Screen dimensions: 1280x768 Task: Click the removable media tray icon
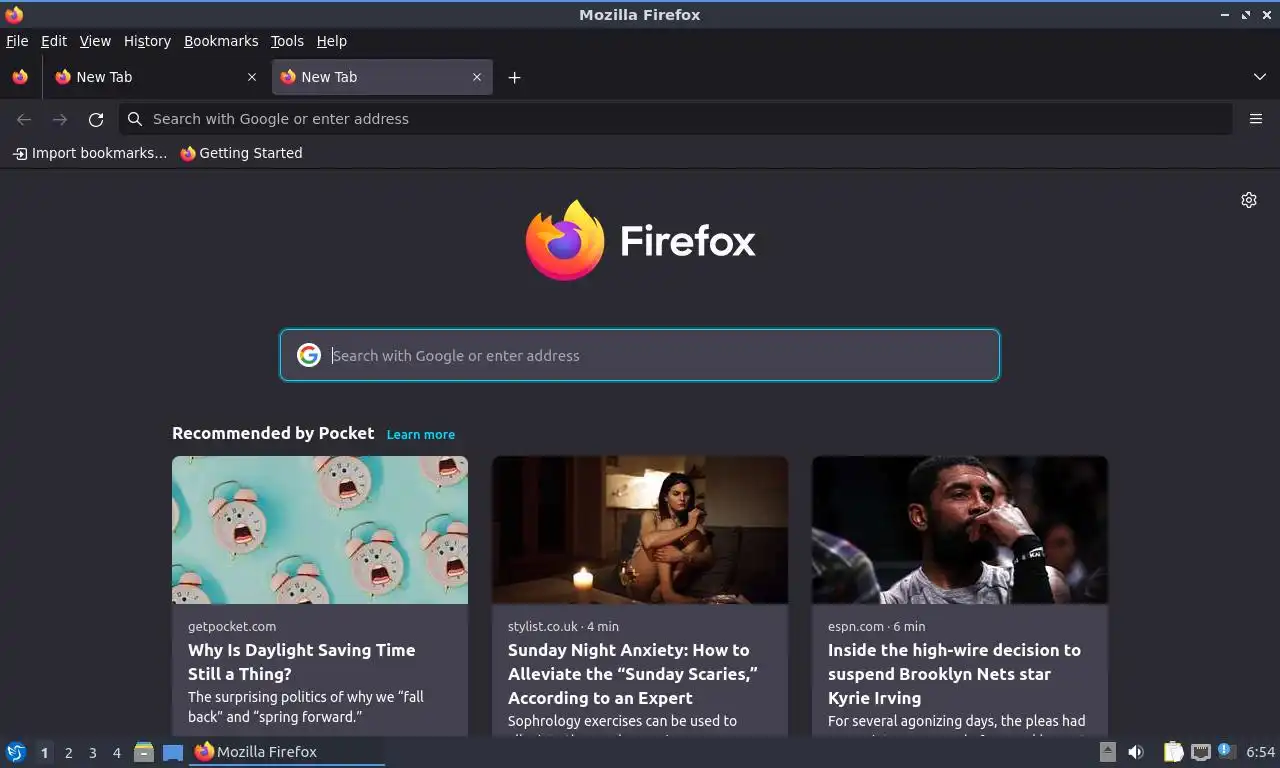(x=1108, y=752)
